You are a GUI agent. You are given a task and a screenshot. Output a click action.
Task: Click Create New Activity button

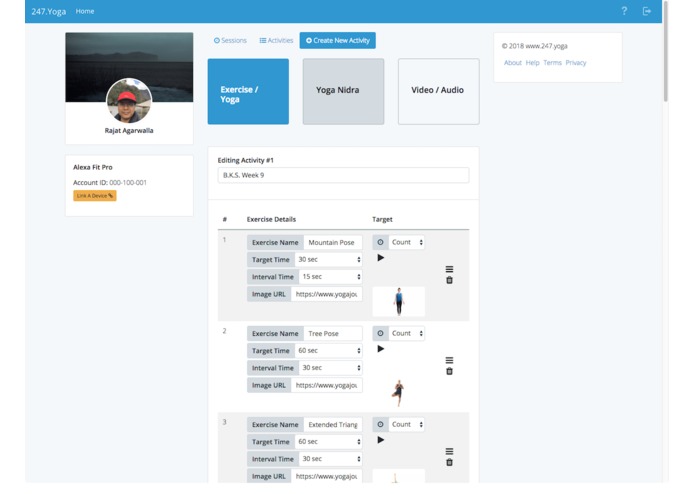pyautogui.click(x=338, y=40)
